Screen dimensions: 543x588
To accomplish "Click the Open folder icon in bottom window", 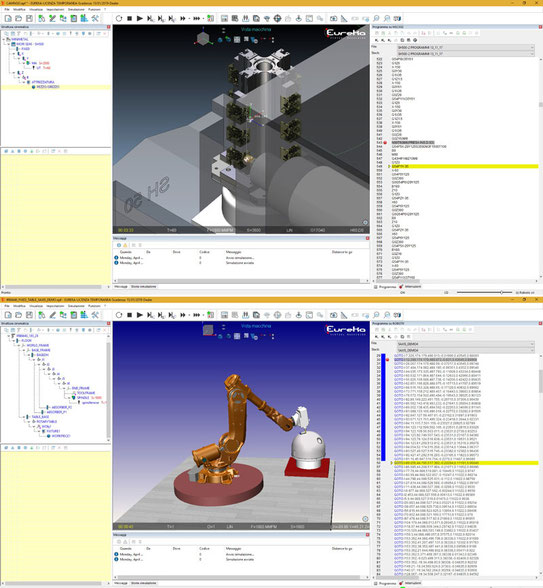I will (x=18, y=315).
